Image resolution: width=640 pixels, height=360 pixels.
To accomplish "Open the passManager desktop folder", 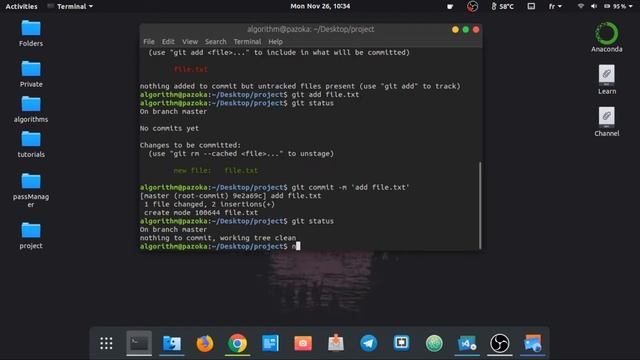I will pyautogui.click(x=31, y=189).
